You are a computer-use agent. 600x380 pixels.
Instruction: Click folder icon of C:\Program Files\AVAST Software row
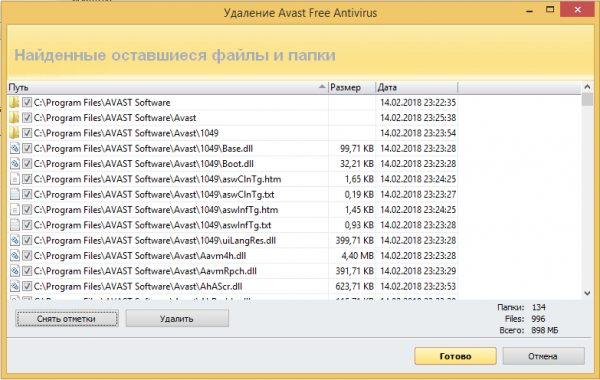tap(14, 103)
